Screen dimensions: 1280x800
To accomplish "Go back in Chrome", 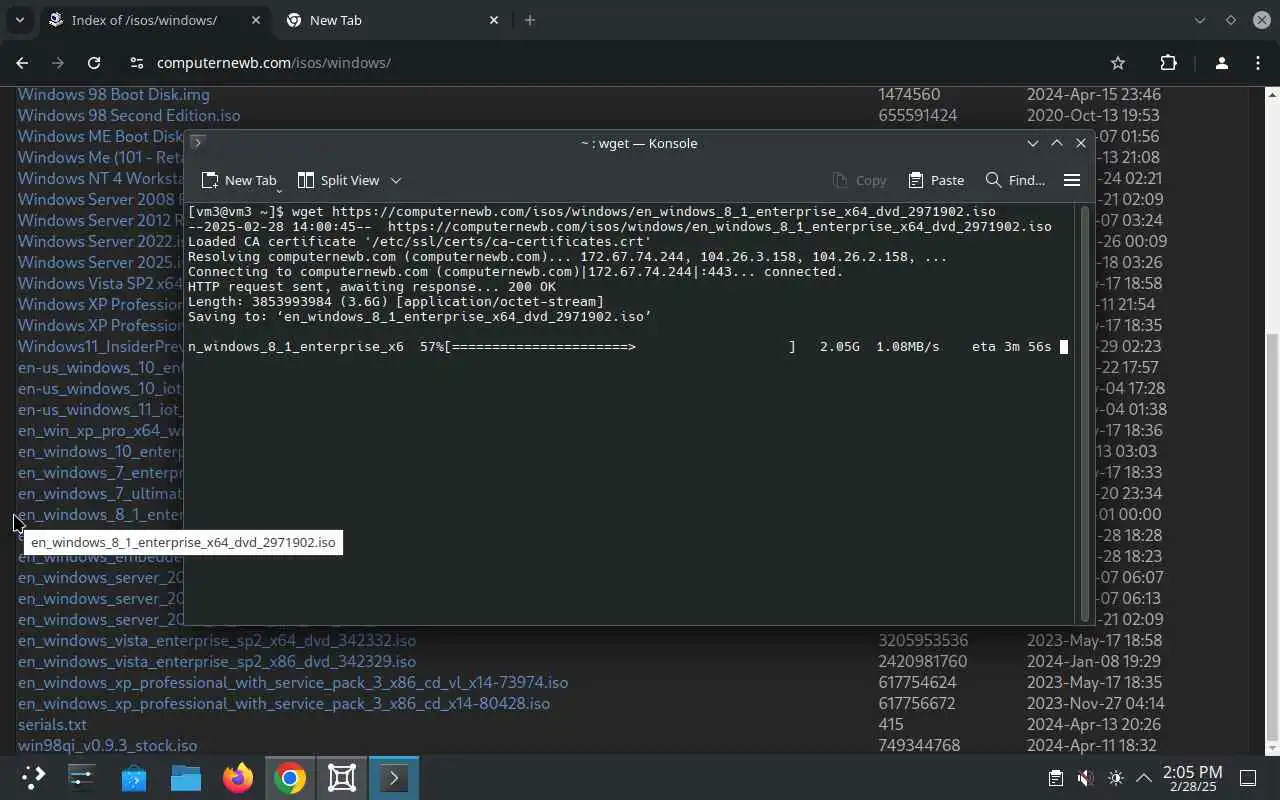I will click(22, 63).
